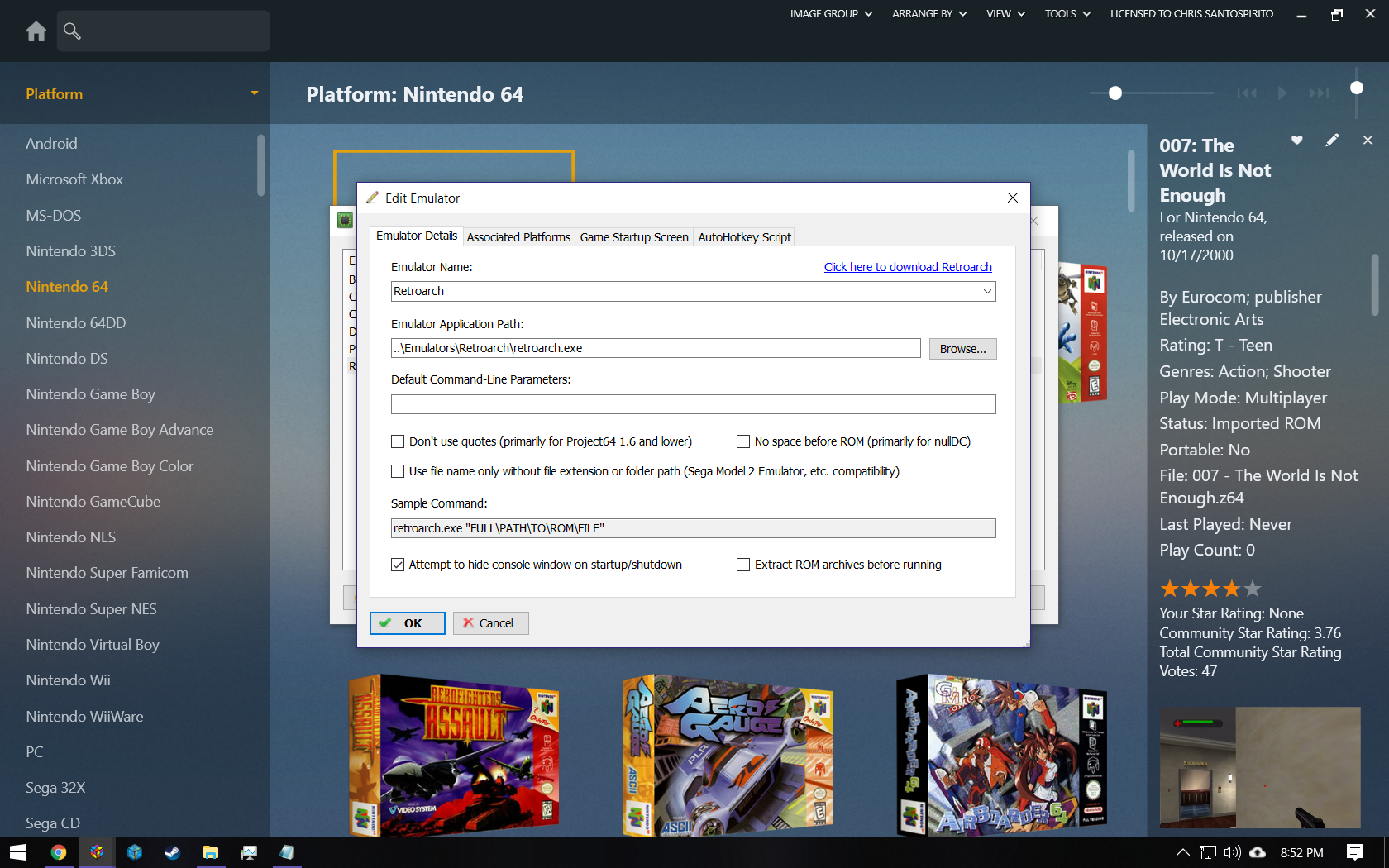The width and height of the screenshot is (1389, 868).
Task: Open LaunchBox from the taskbar
Action: pos(97,852)
